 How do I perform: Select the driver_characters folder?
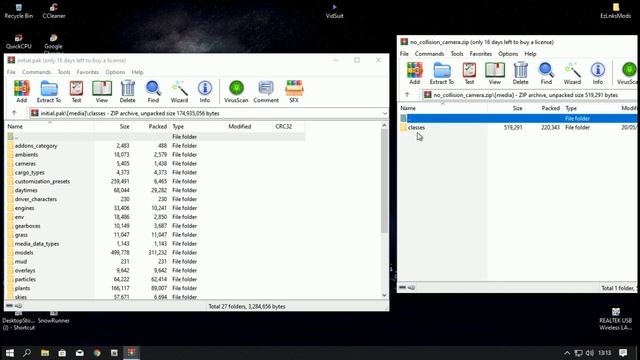[36, 199]
